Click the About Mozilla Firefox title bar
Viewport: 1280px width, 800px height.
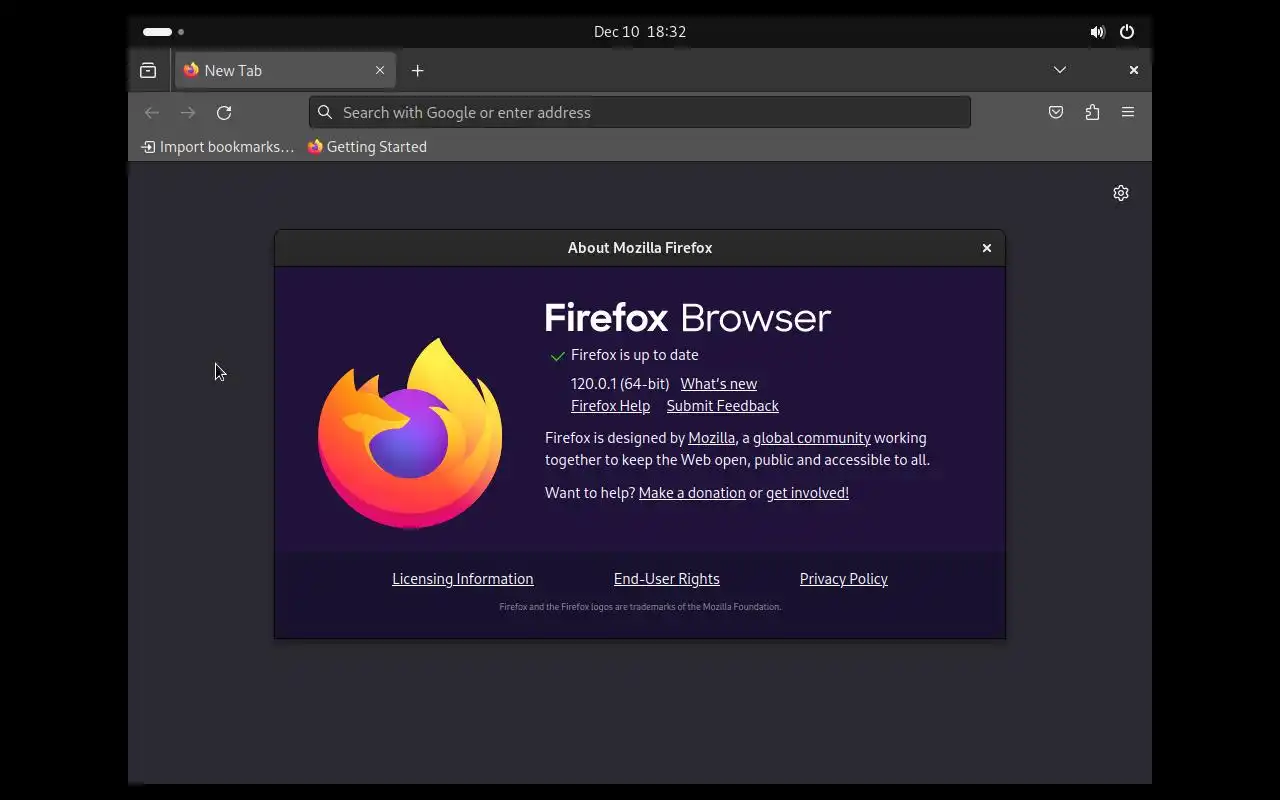[x=640, y=248]
